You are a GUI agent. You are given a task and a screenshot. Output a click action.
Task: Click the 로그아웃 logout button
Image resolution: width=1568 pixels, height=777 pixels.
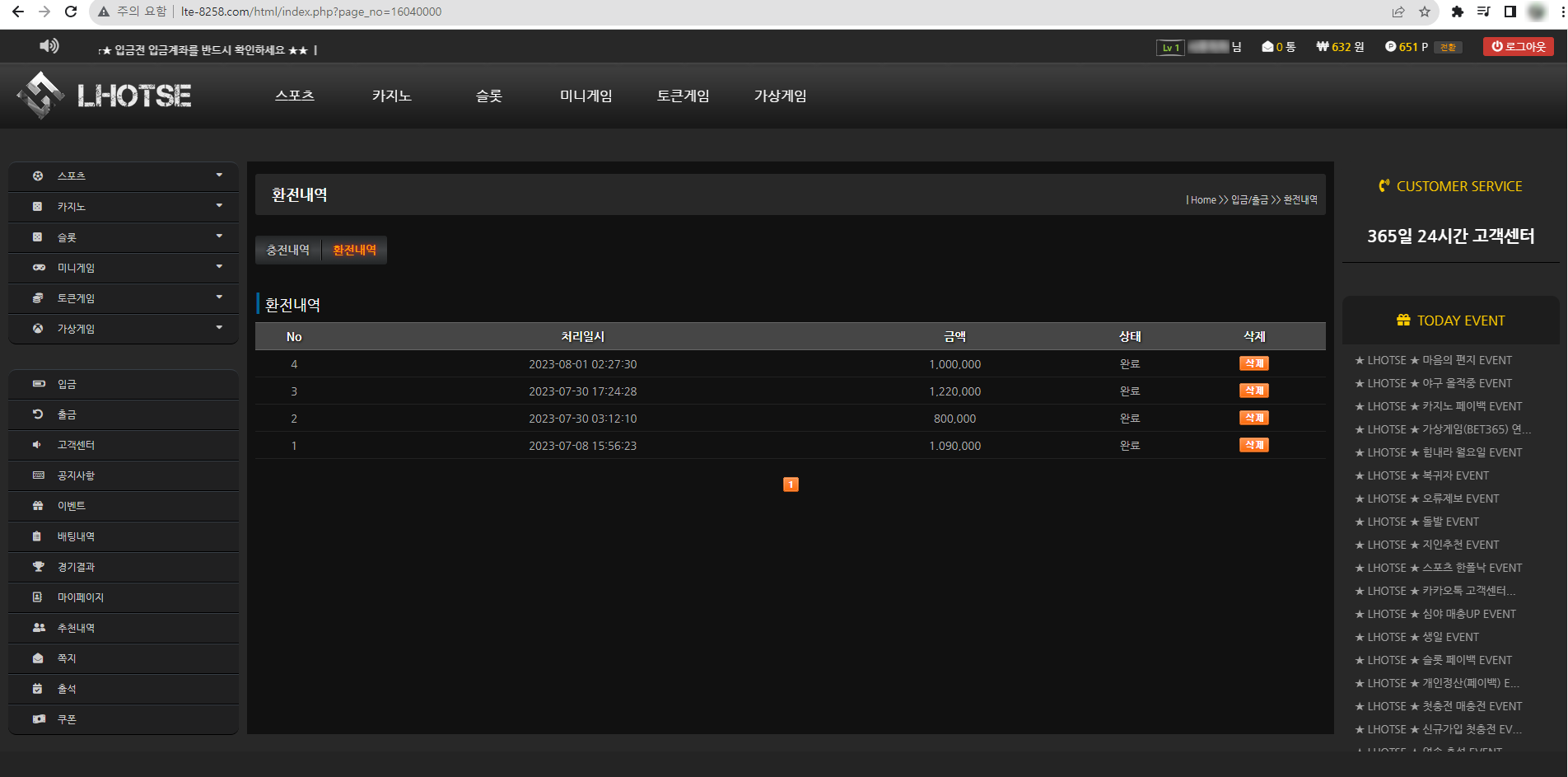(x=1518, y=46)
